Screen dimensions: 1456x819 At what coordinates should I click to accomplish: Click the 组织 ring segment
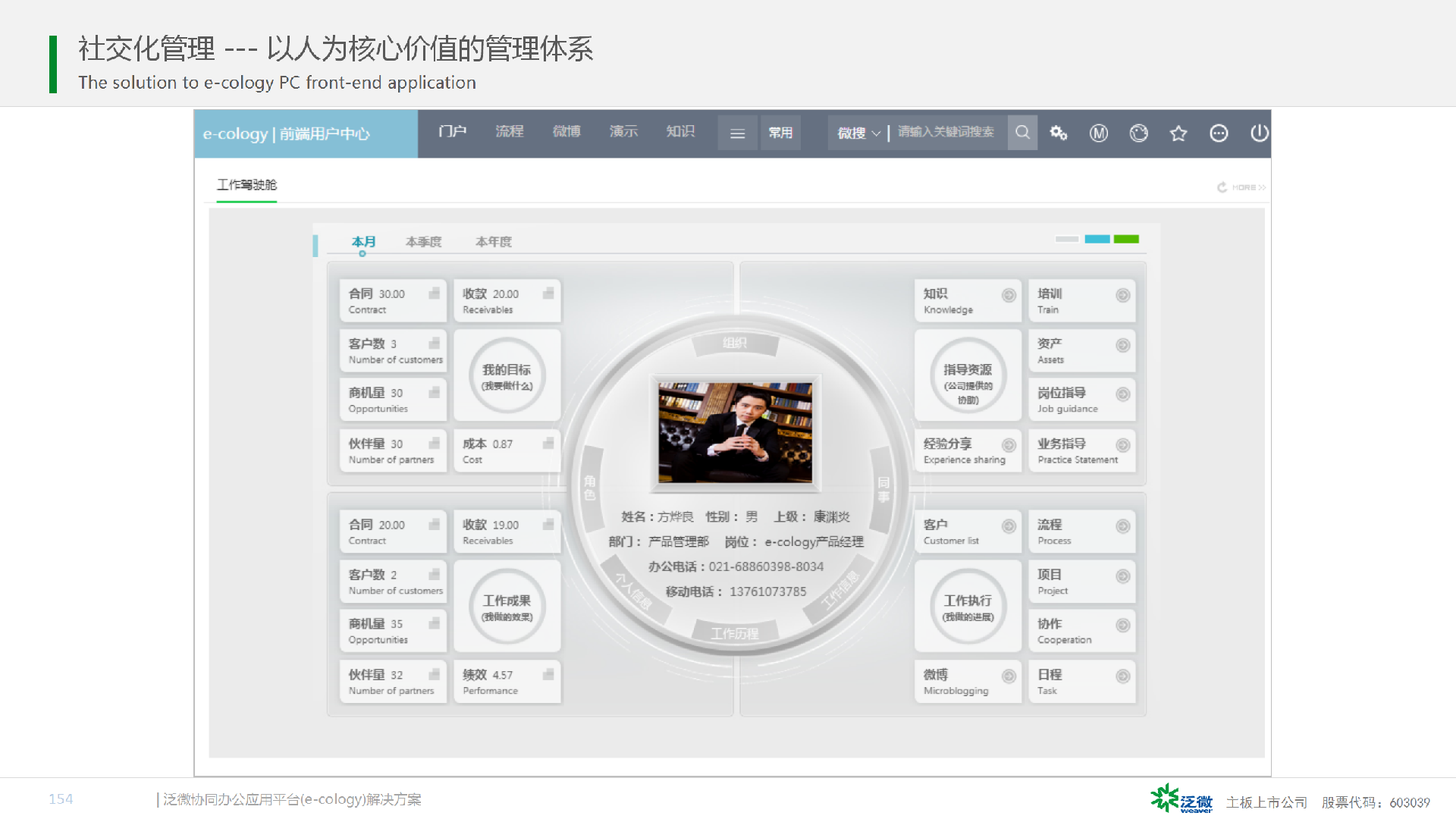pos(735,344)
